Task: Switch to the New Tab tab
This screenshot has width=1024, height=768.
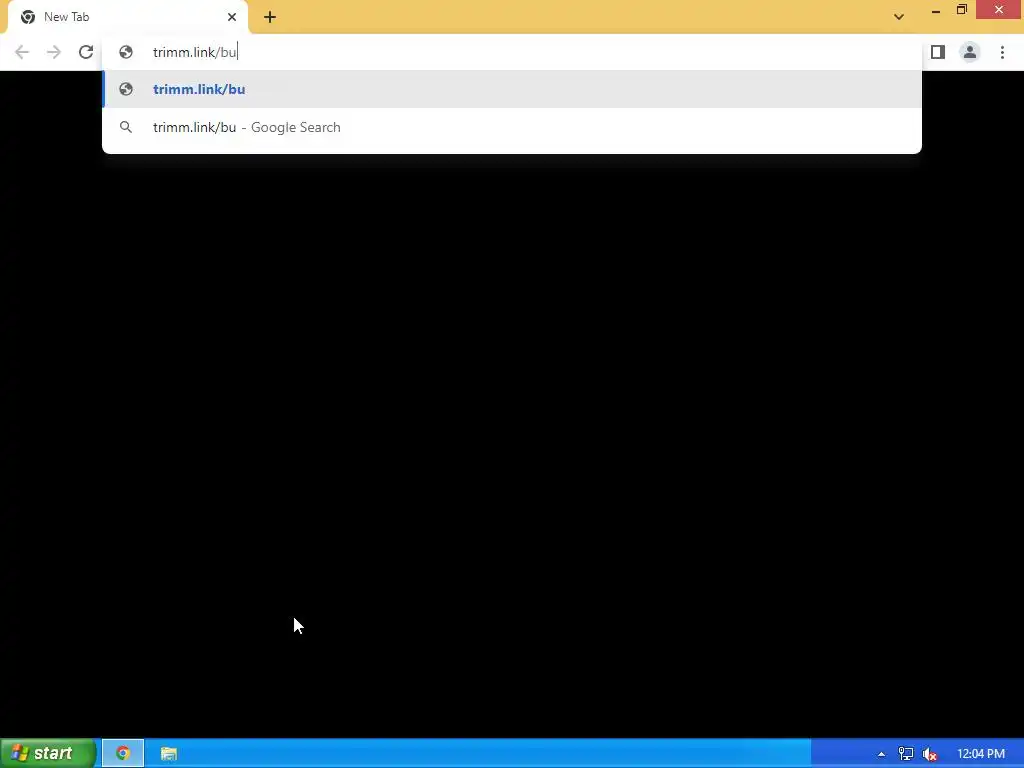Action: pos(127,17)
